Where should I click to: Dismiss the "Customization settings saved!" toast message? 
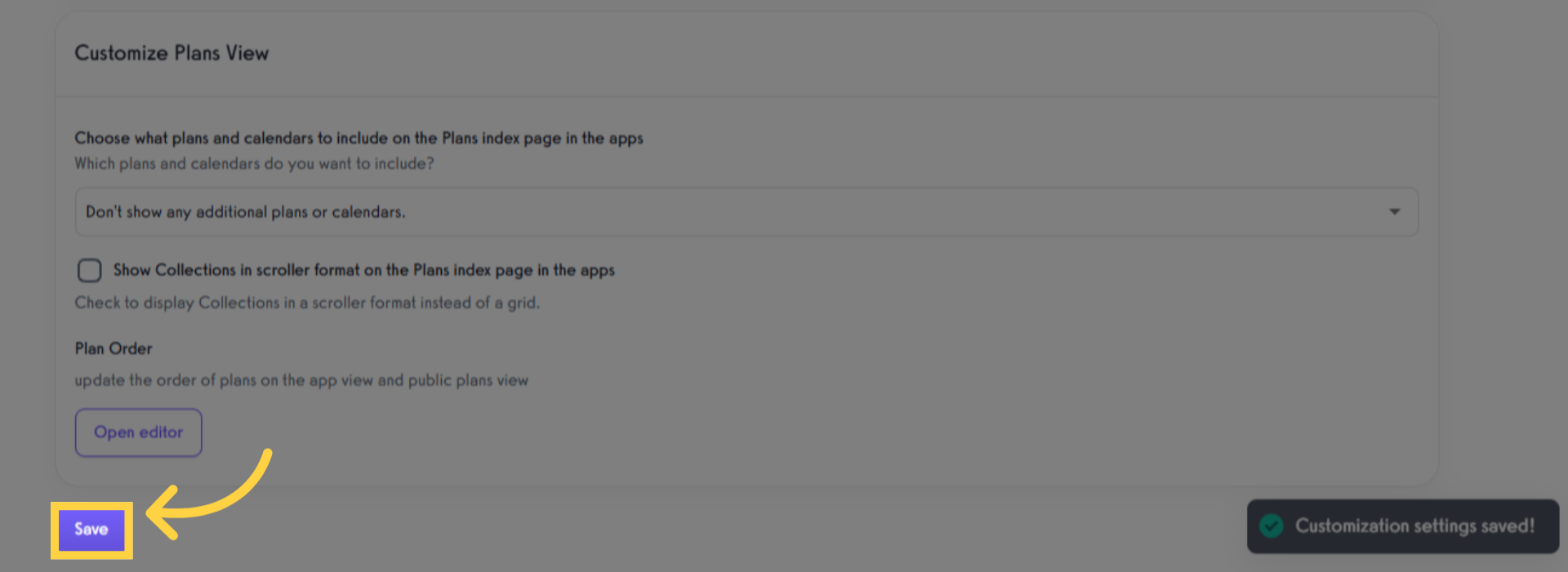[1402, 526]
